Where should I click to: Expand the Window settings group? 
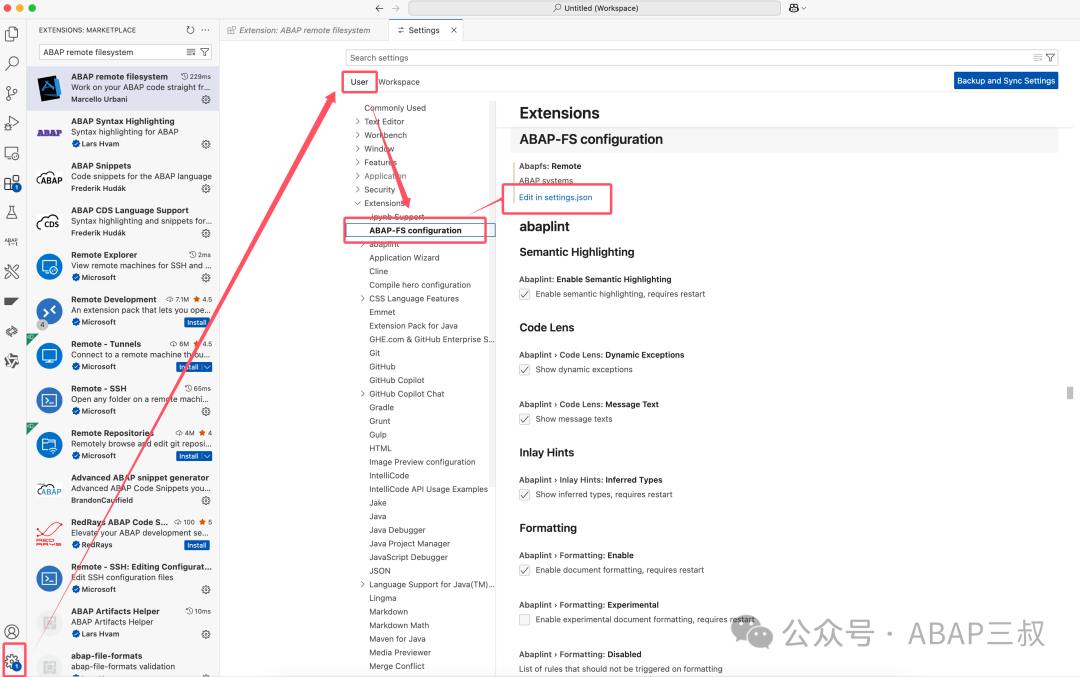click(x=357, y=149)
